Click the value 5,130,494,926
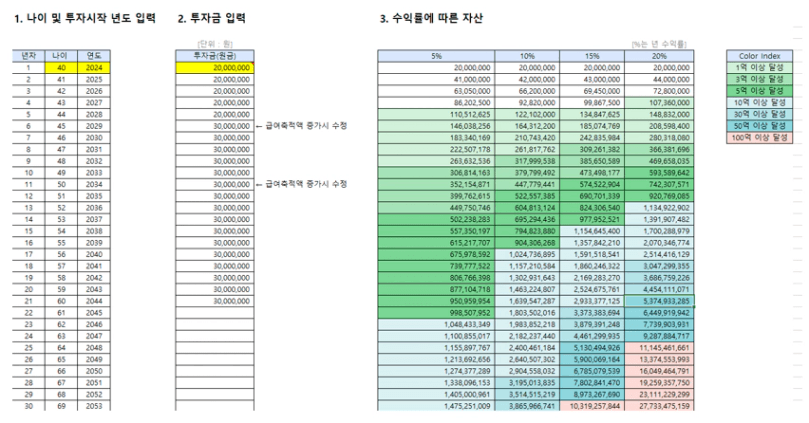The width and height of the screenshot is (809, 423). pos(592,348)
